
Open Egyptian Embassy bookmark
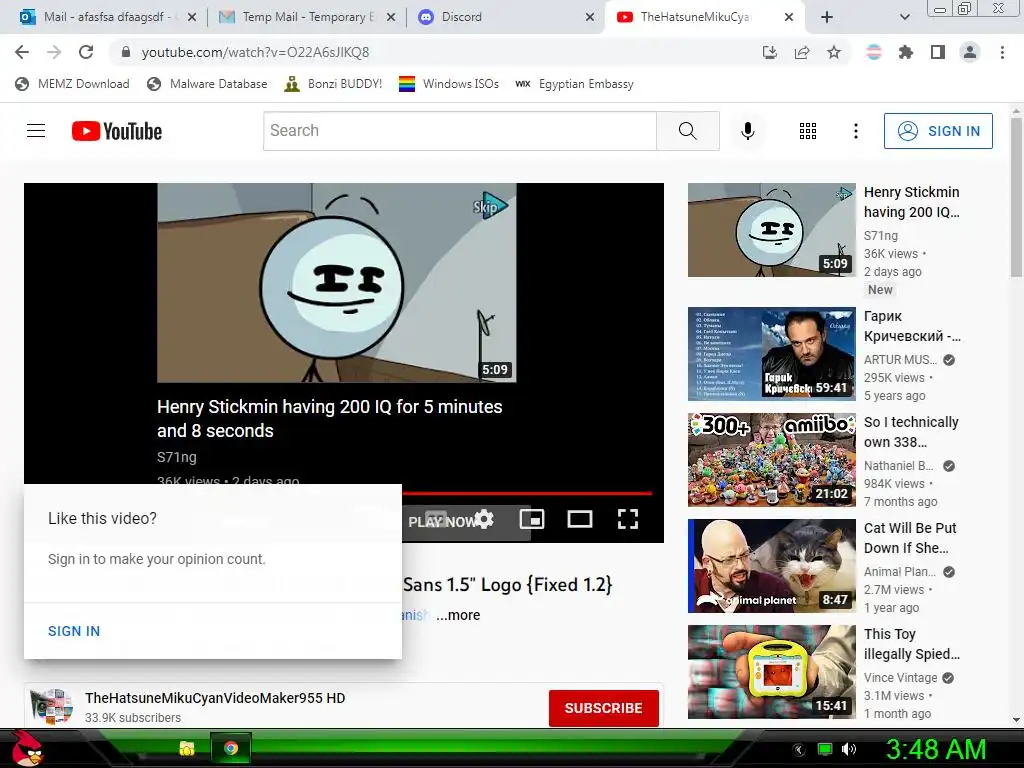[574, 84]
